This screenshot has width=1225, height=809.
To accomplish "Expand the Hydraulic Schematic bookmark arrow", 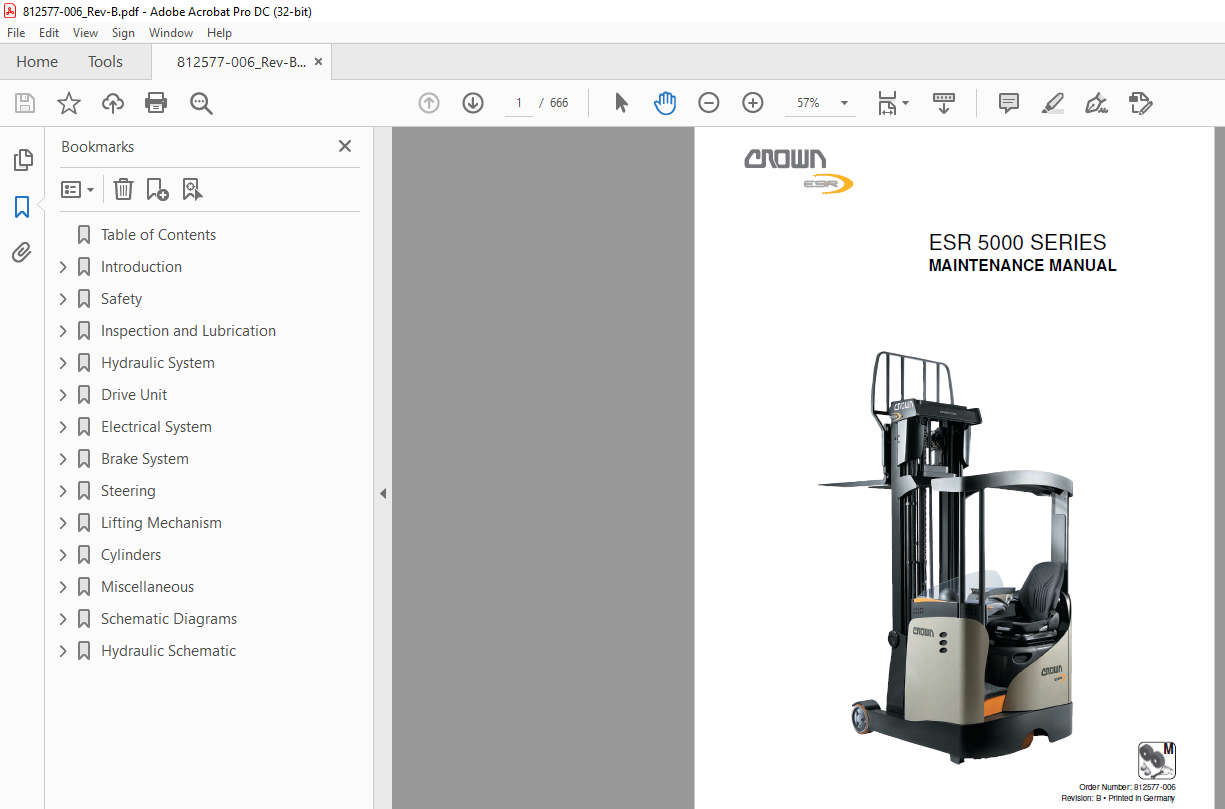I will (x=63, y=651).
